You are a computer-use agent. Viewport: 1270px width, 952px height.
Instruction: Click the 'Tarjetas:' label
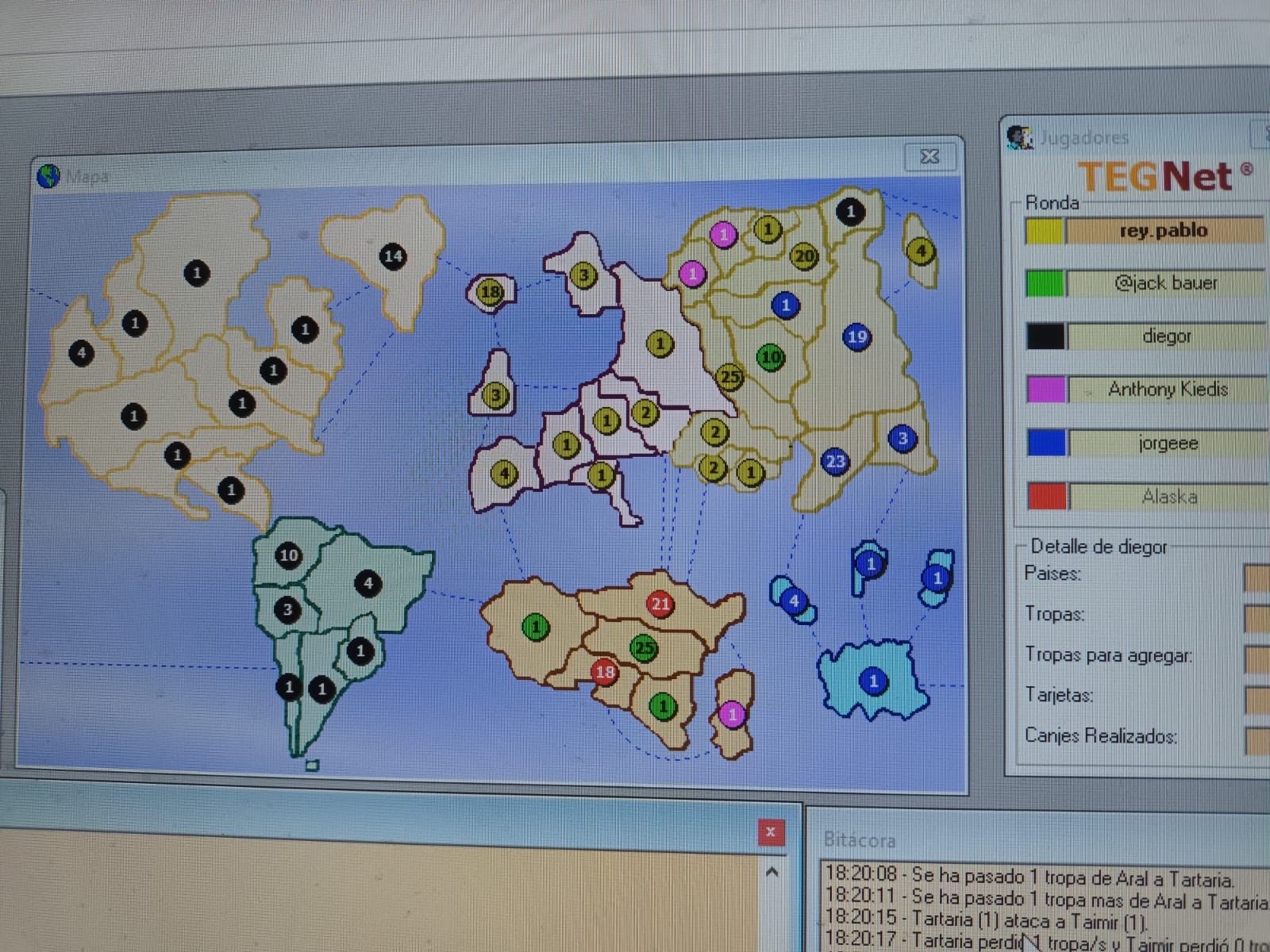click(x=1059, y=695)
